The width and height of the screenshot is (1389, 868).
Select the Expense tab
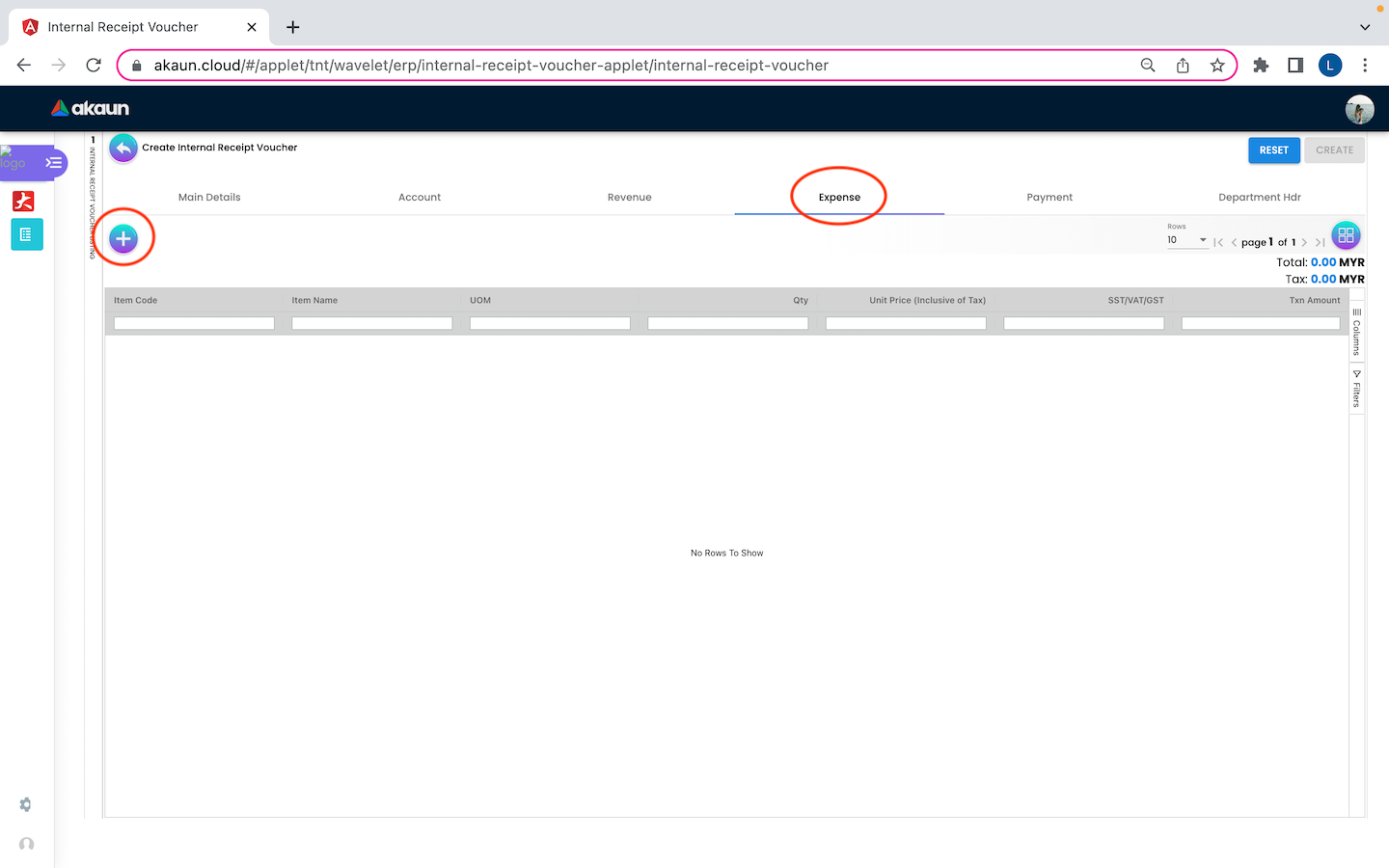point(839,197)
